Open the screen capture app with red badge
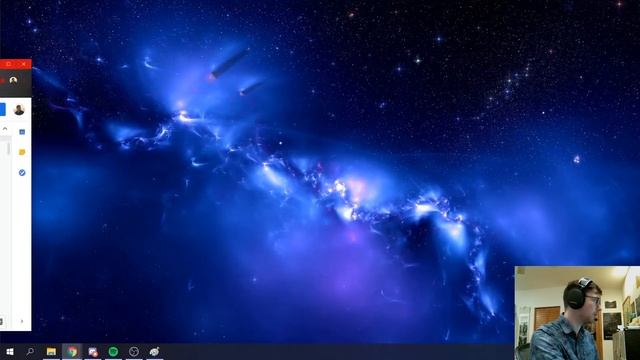The image size is (640, 360). coord(93,351)
